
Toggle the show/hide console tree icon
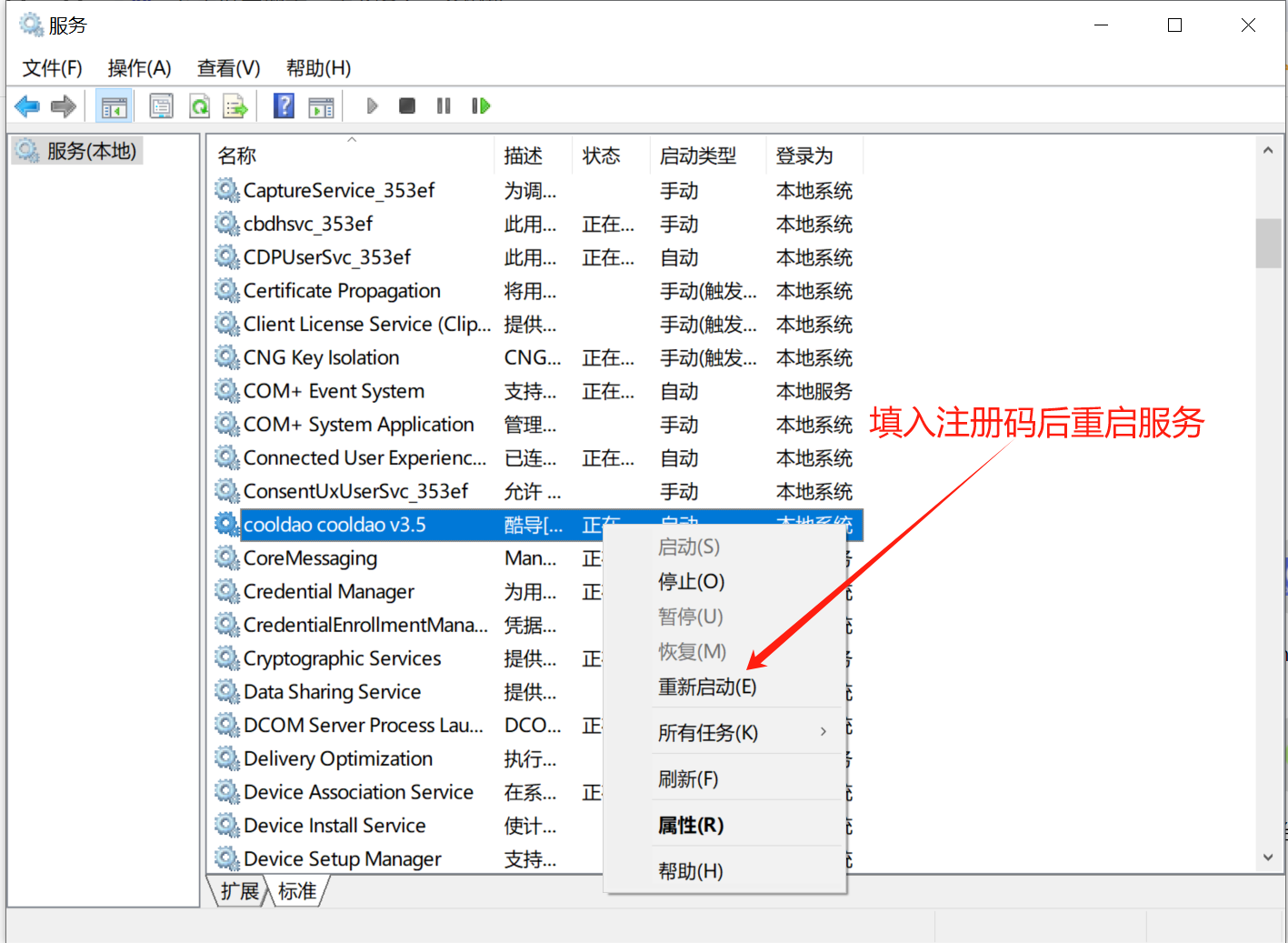[115, 106]
